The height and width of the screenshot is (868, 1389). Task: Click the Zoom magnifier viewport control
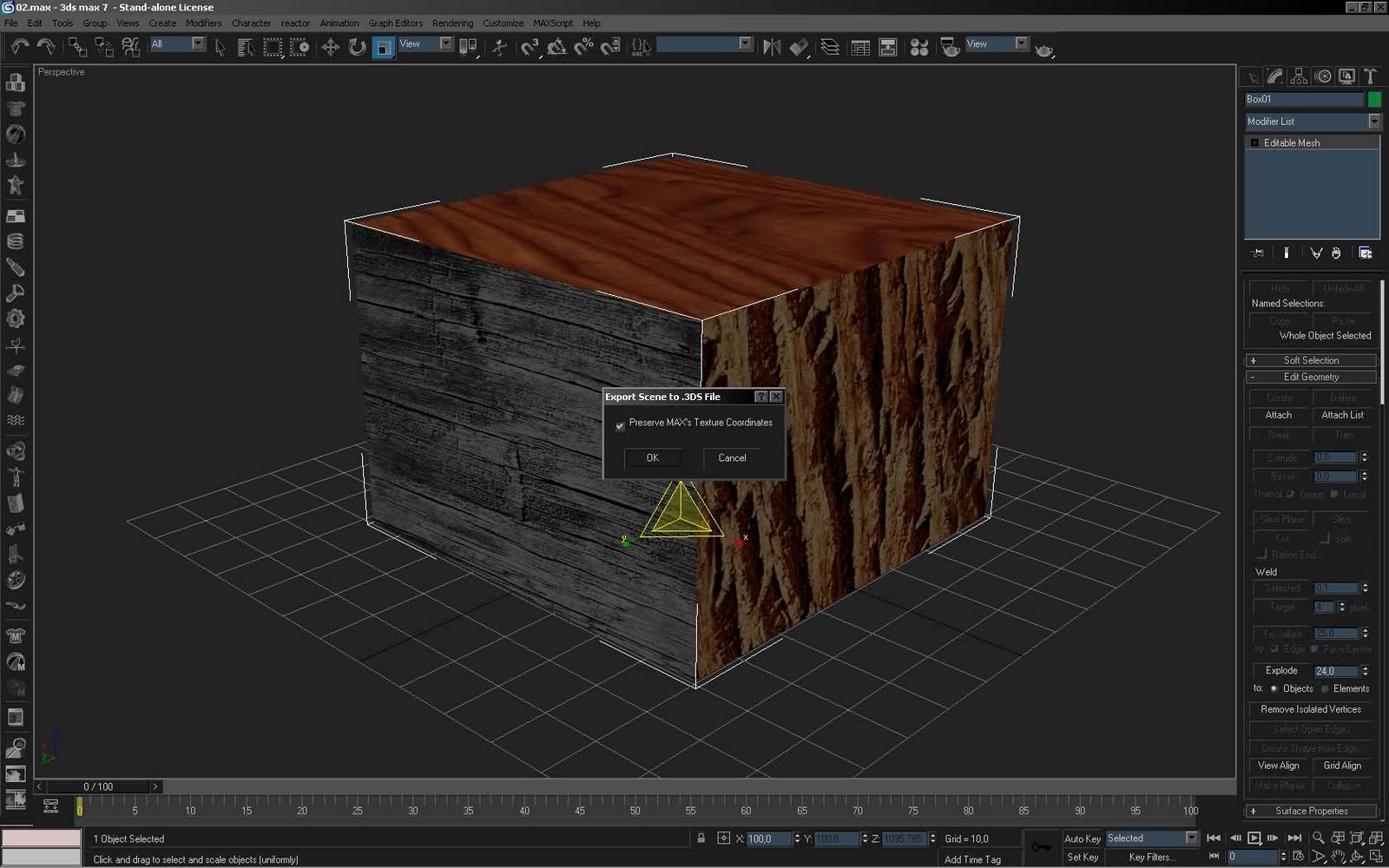pyautogui.click(x=1318, y=838)
